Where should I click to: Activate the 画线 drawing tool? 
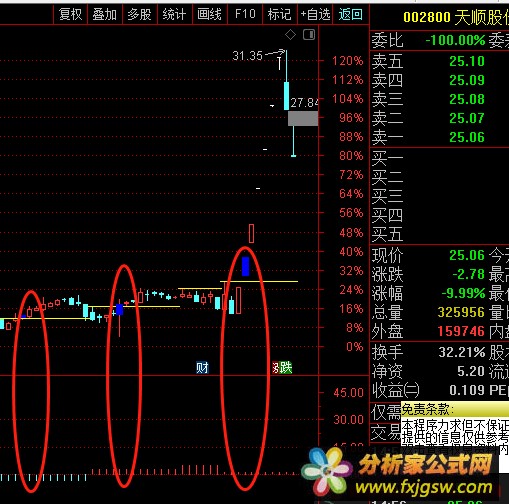(x=209, y=14)
